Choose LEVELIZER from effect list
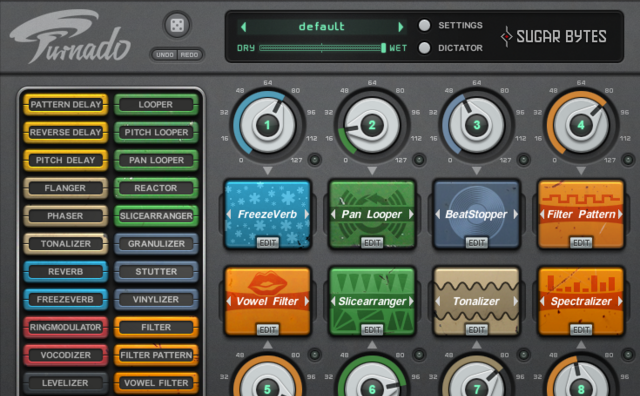 [x=66, y=383]
